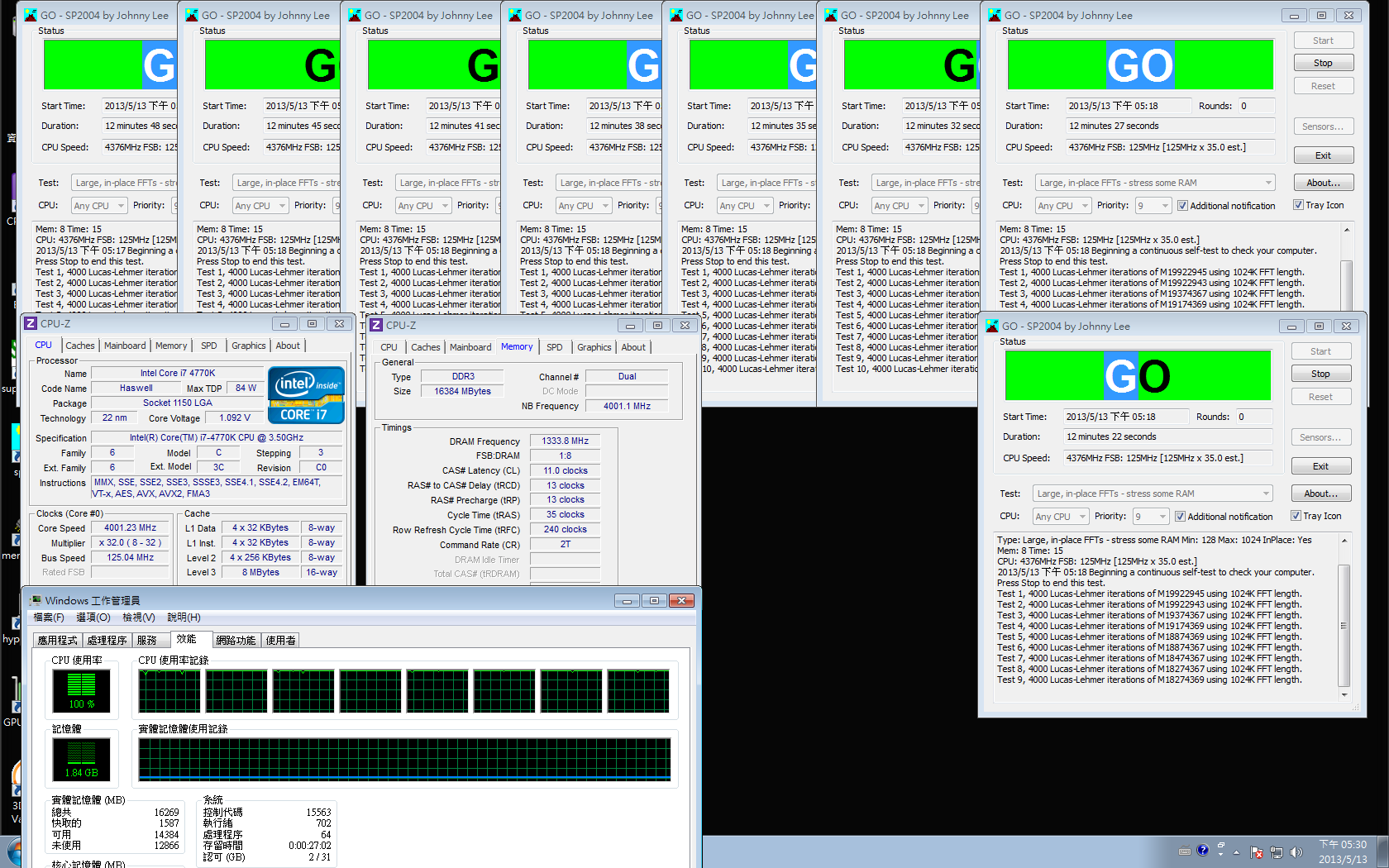Click the Intel Core i7 inside logo
The image size is (1389, 868).
point(306,394)
